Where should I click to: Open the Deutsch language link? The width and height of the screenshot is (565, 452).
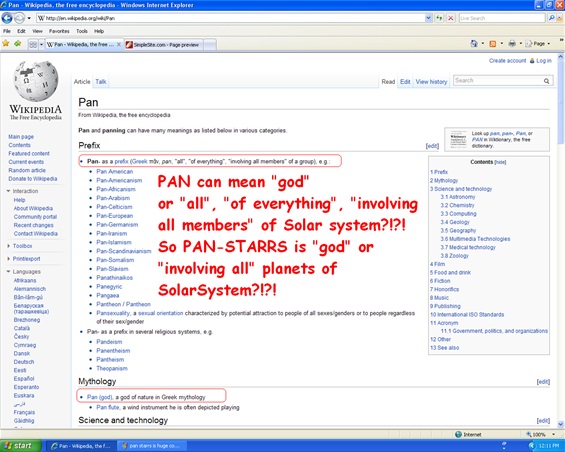pos(24,362)
